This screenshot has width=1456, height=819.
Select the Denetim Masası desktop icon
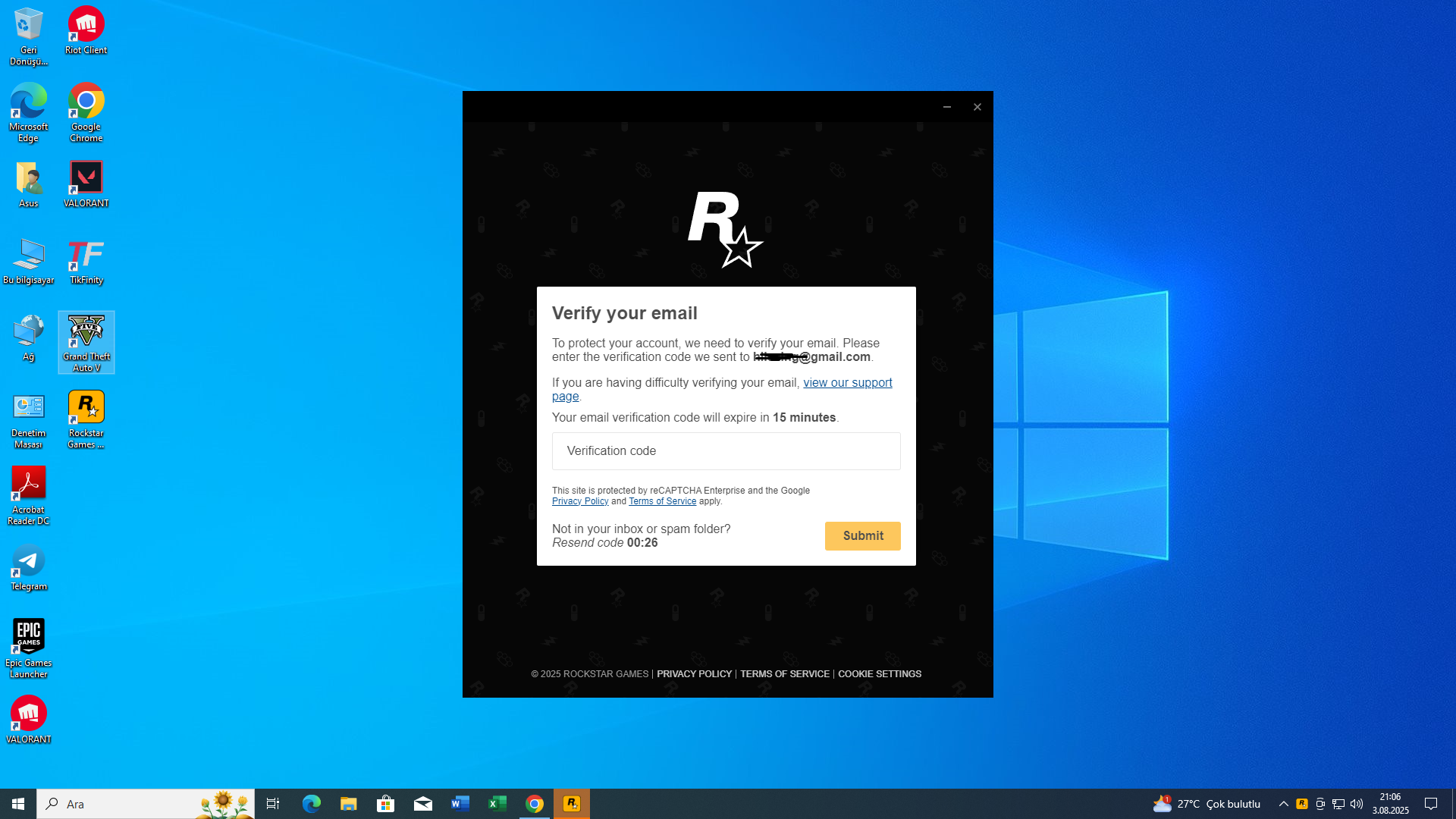pos(28,419)
